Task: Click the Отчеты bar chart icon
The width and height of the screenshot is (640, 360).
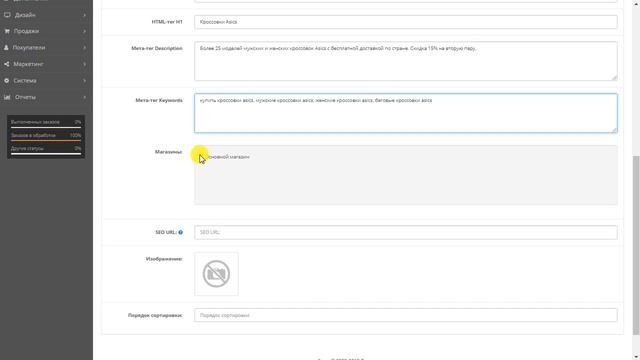Action: [x=7, y=97]
